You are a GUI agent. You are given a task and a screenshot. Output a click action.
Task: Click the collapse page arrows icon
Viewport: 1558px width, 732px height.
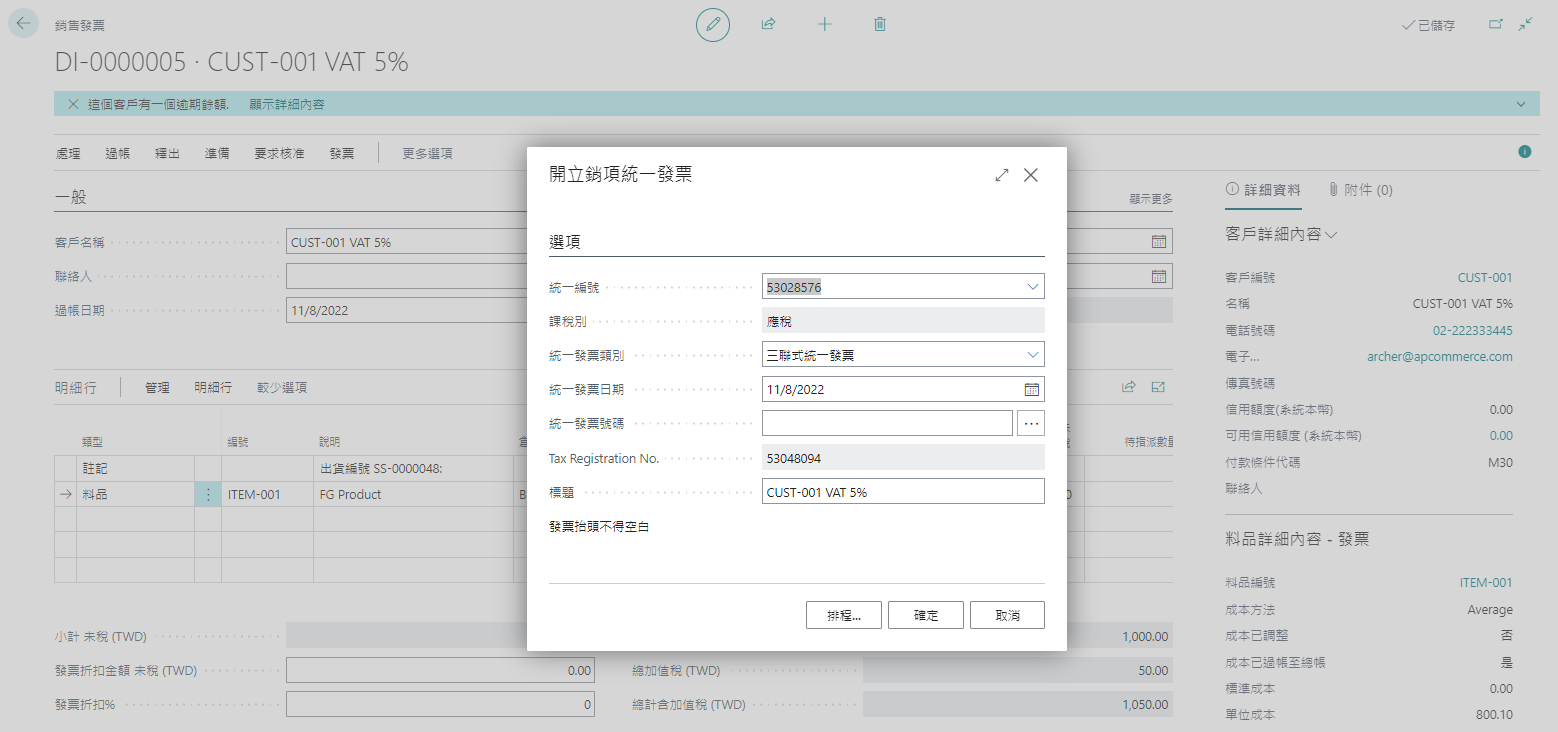tap(1525, 24)
